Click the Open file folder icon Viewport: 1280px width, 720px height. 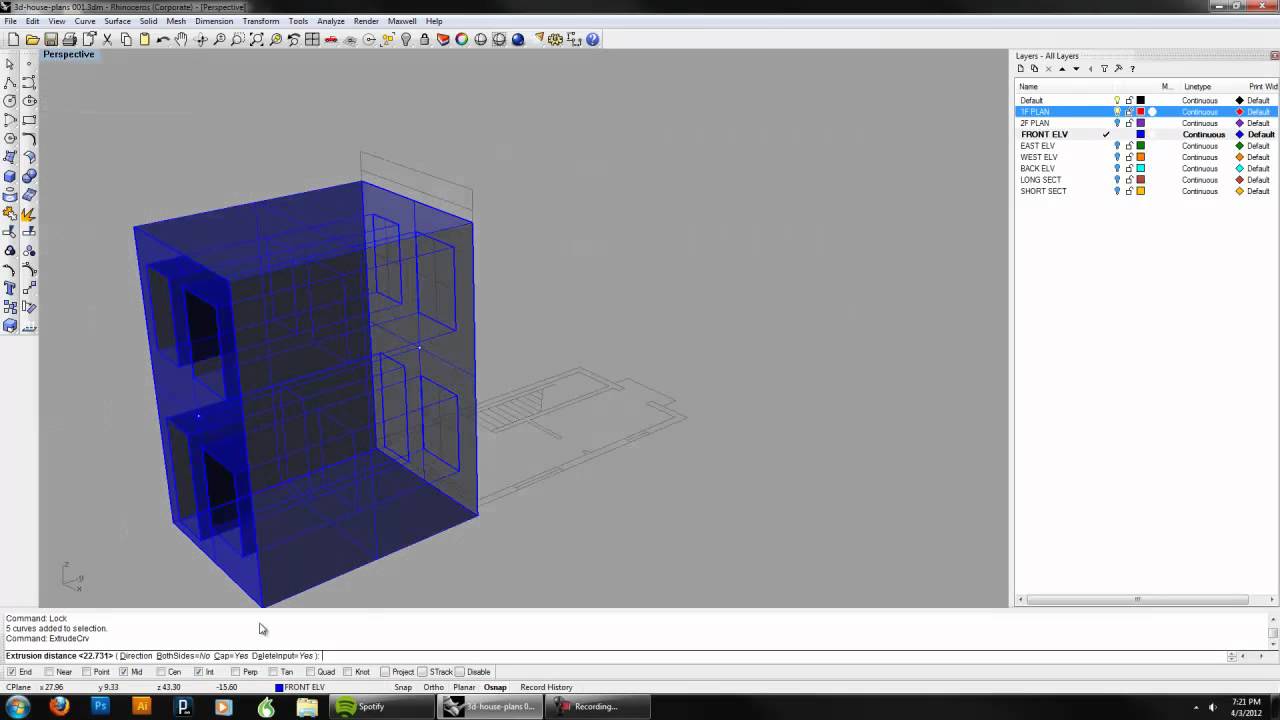(32, 39)
